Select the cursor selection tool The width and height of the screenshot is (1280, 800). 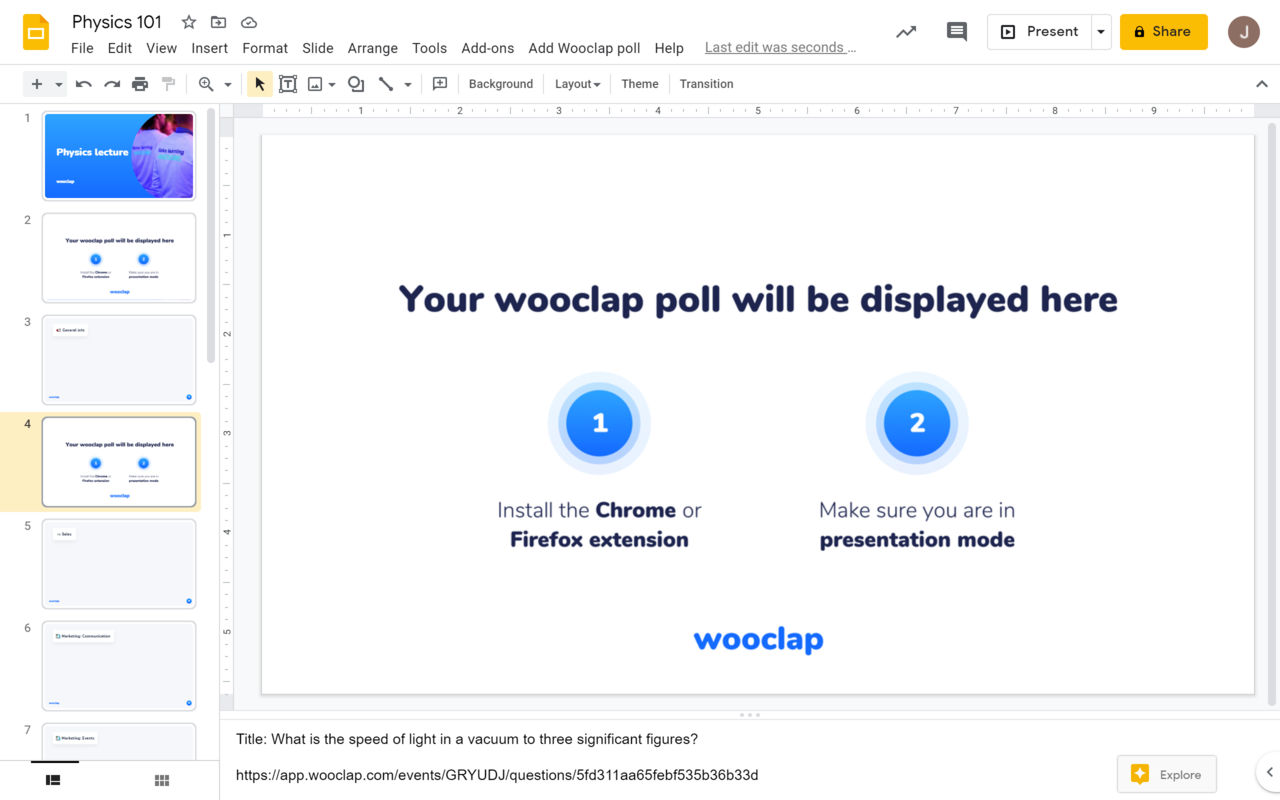tap(259, 83)
